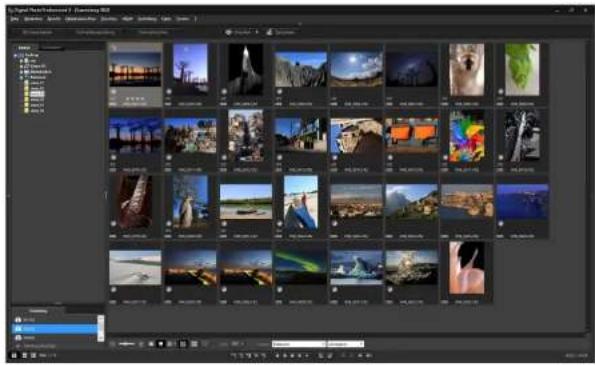Click the shrink icon left of the size slider

113,344
